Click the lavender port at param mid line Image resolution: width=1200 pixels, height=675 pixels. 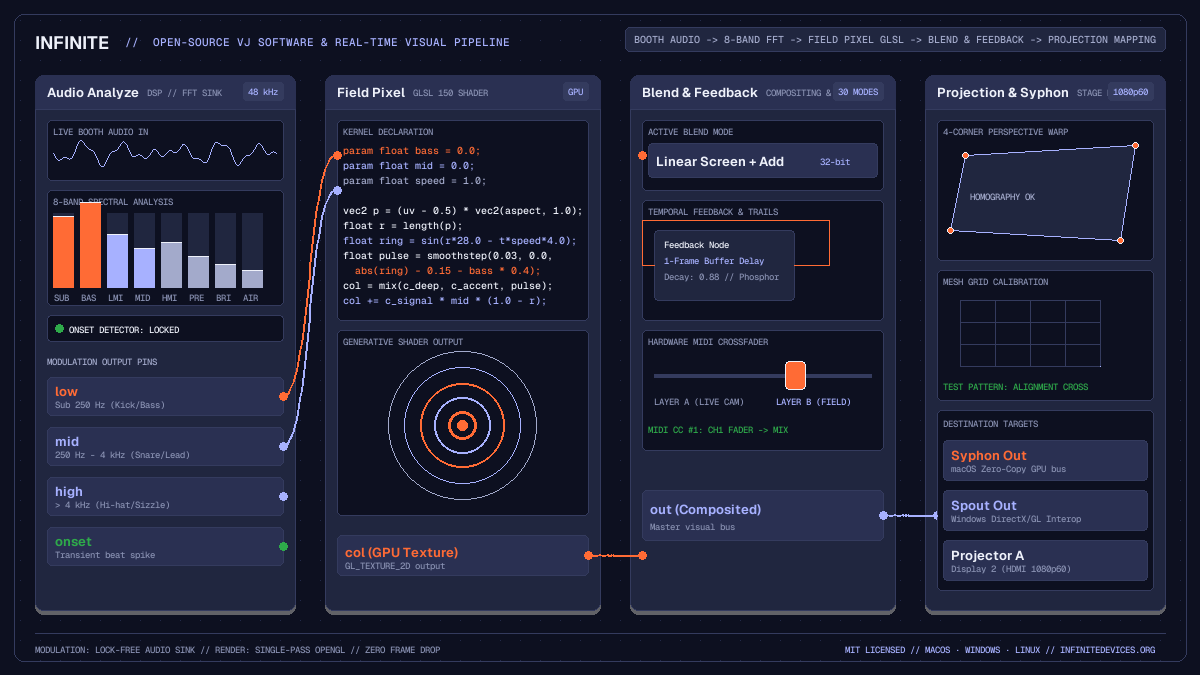point(337,190)
